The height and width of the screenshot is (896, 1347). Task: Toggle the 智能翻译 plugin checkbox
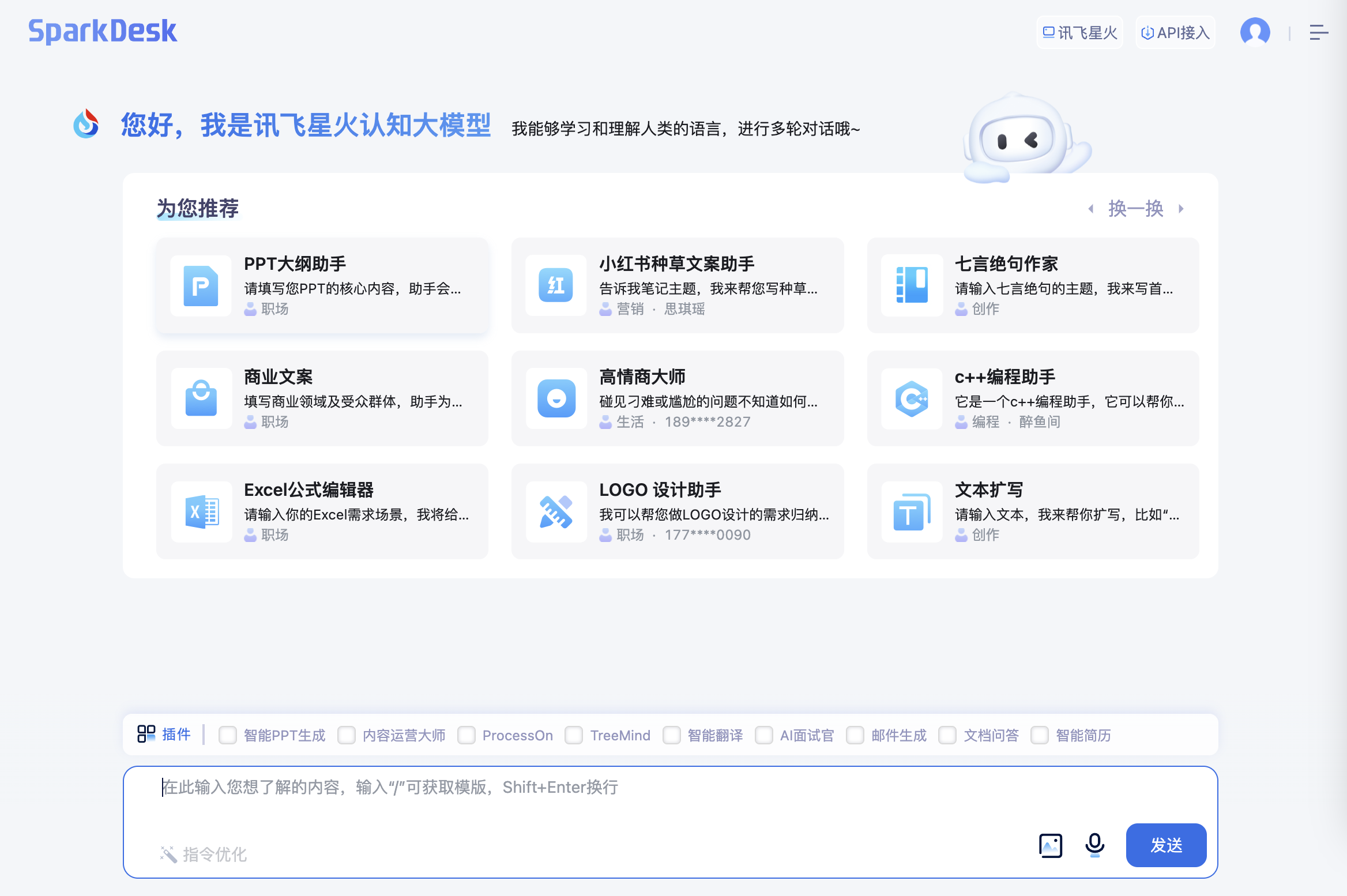point(672,735)
